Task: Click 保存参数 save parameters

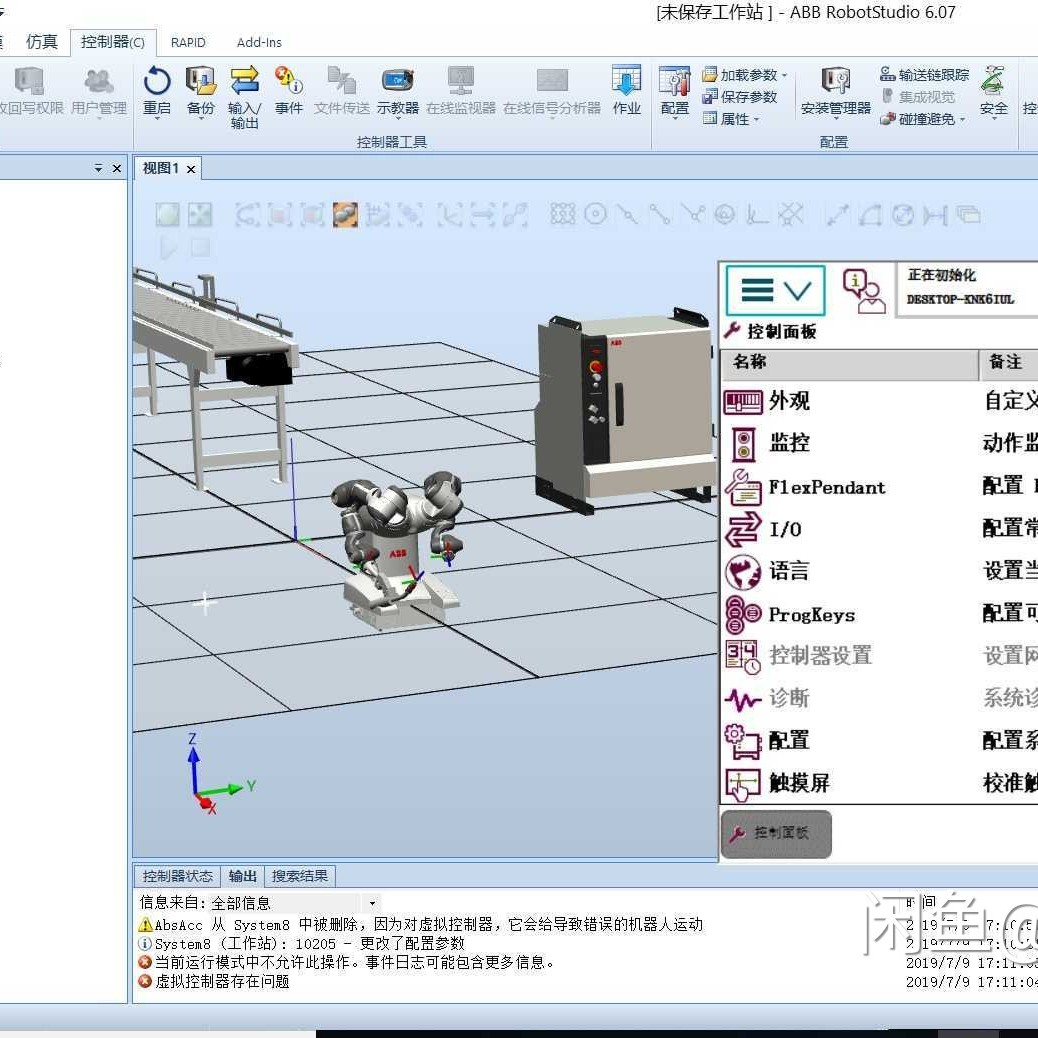Action: pyautogui.click(x=740, y=97)
